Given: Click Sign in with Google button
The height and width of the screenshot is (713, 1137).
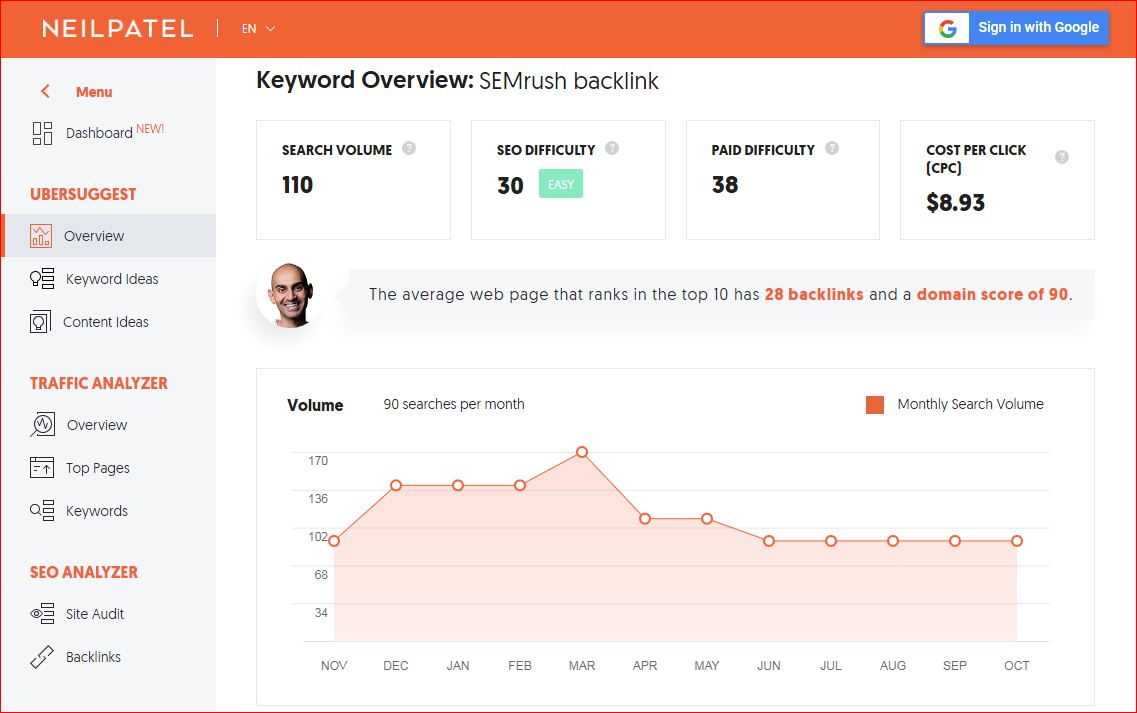Looking at the screenshot, I should [1016, 28].
